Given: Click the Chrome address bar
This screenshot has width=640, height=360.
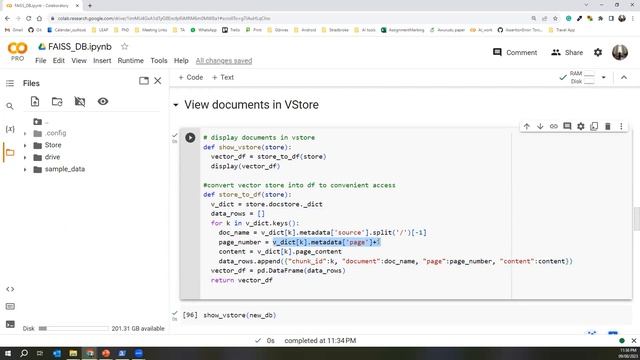Looking at the screenshot, I should pos(286,18).
